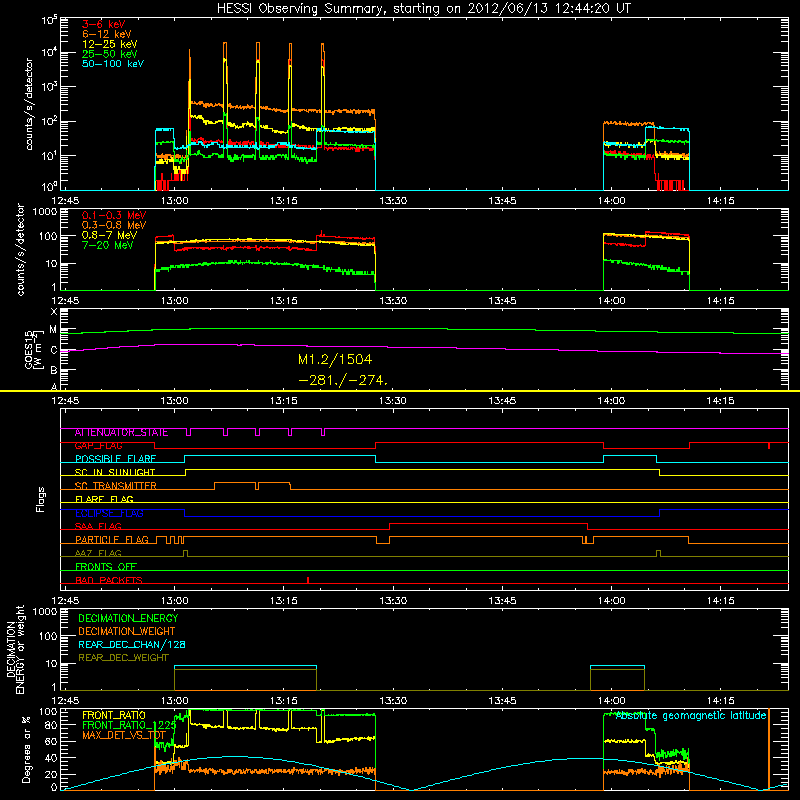Click the M1.2/1504 flare annotation
Viewport: 800px width, 800px height.
pos(335,360)
